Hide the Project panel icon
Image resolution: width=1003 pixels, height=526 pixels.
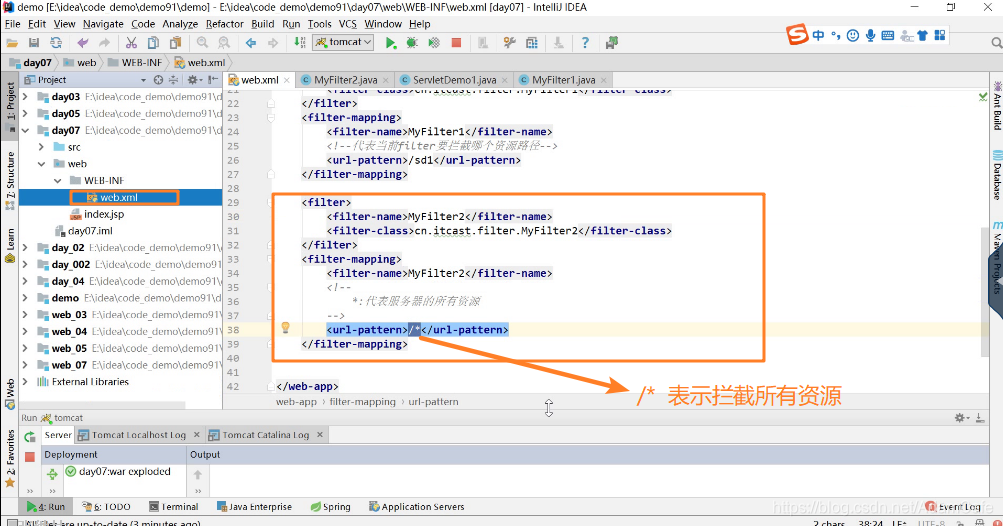pos(213,80)
